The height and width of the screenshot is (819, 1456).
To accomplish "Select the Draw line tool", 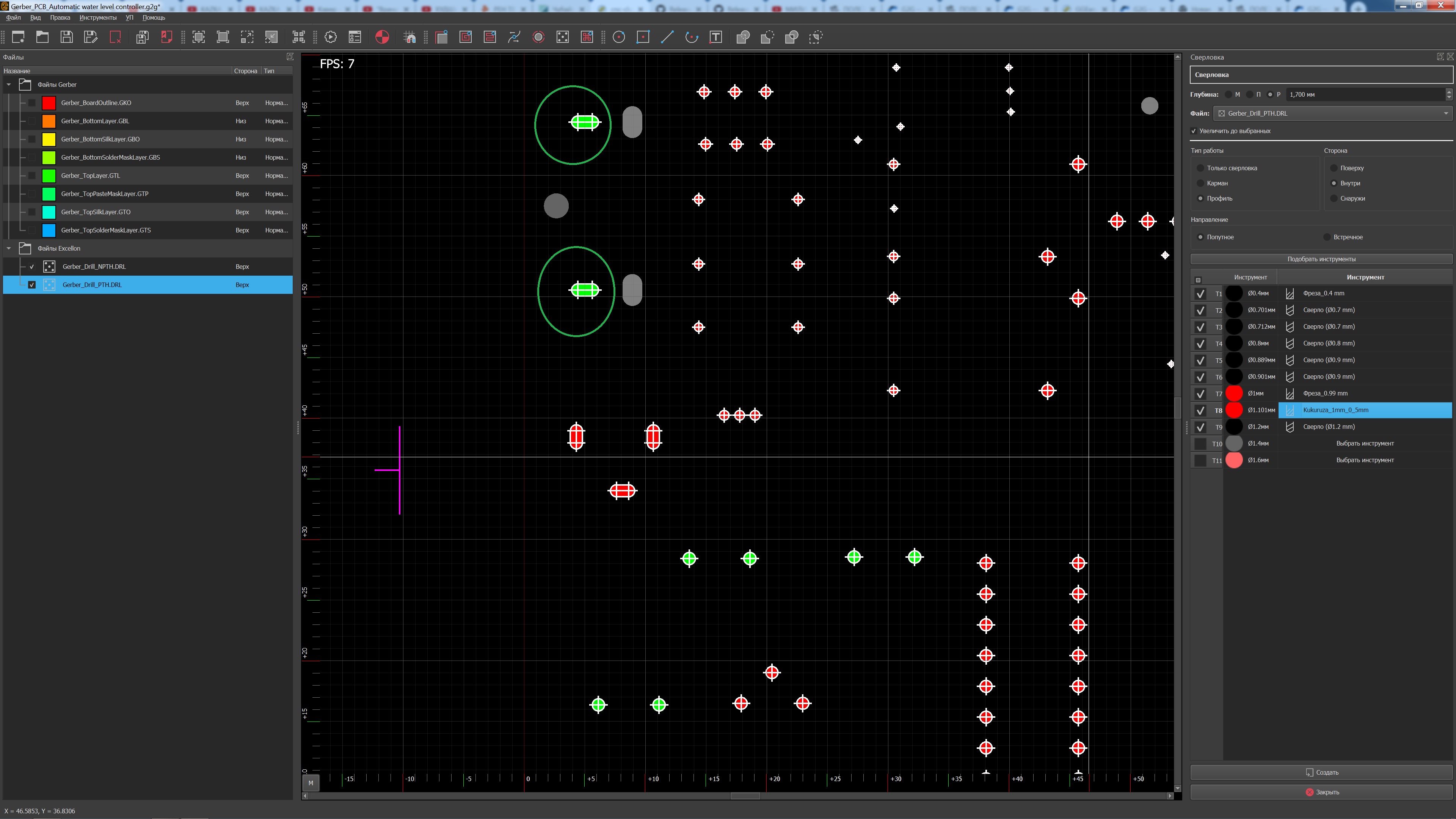I will click(x=667, y=37).
